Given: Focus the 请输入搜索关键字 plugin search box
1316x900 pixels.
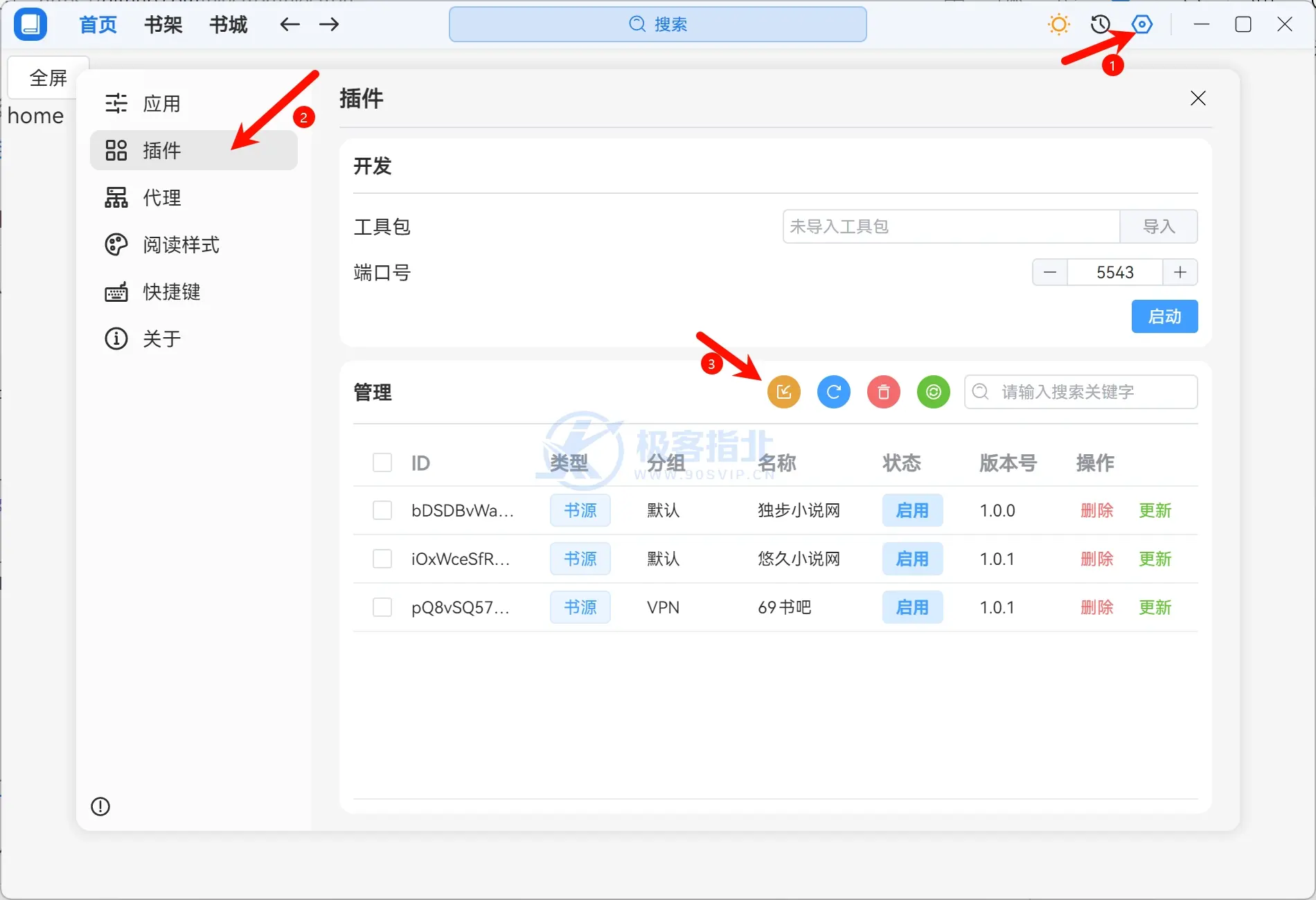Looking at the screenshot, I should tap(1081, 392).
